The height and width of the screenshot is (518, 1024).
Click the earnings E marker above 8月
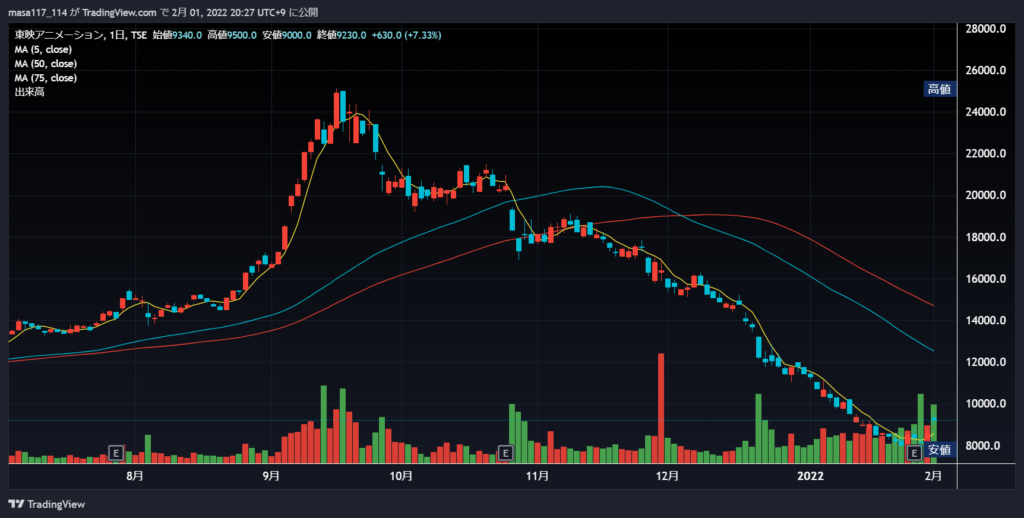(116, 452)
